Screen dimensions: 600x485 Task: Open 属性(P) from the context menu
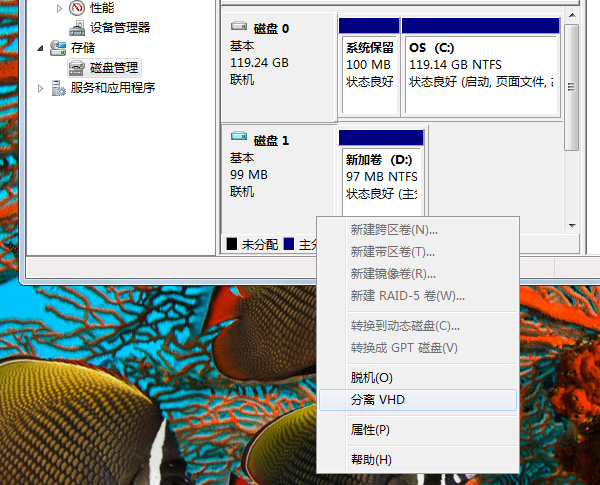418,430
